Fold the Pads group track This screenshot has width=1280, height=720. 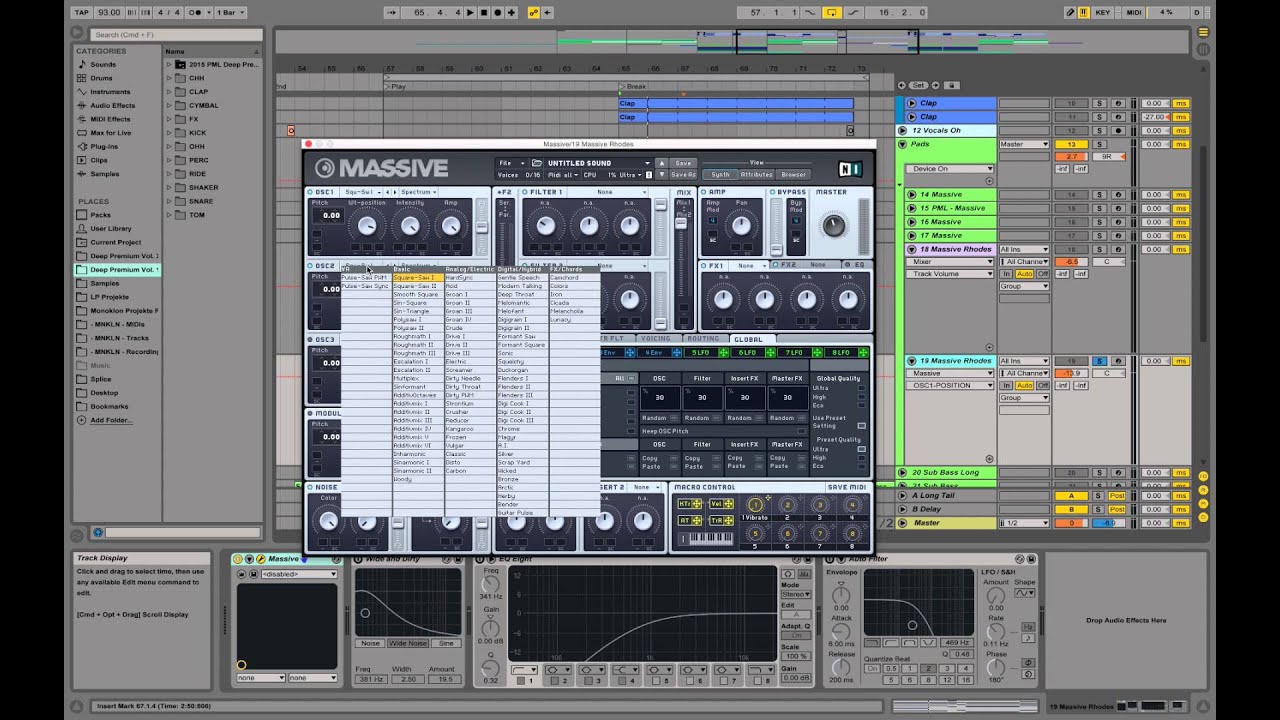coord(902,144)
